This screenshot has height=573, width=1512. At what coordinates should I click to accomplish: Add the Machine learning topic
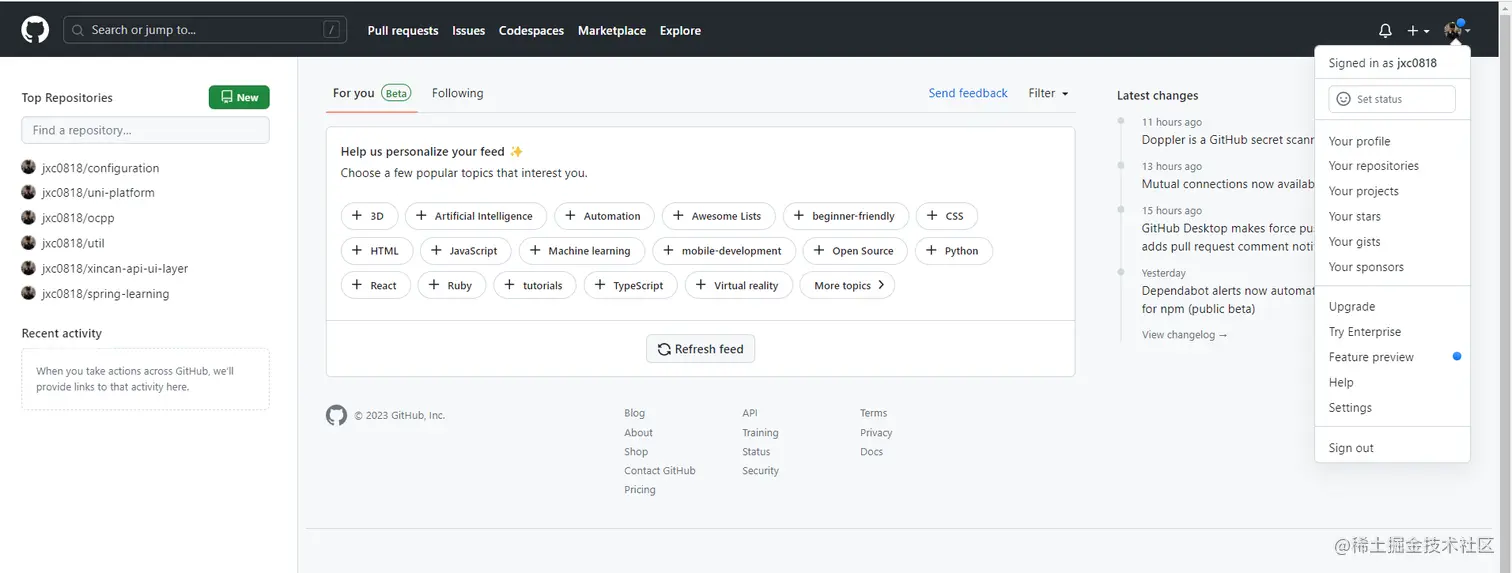click(582, 251)
